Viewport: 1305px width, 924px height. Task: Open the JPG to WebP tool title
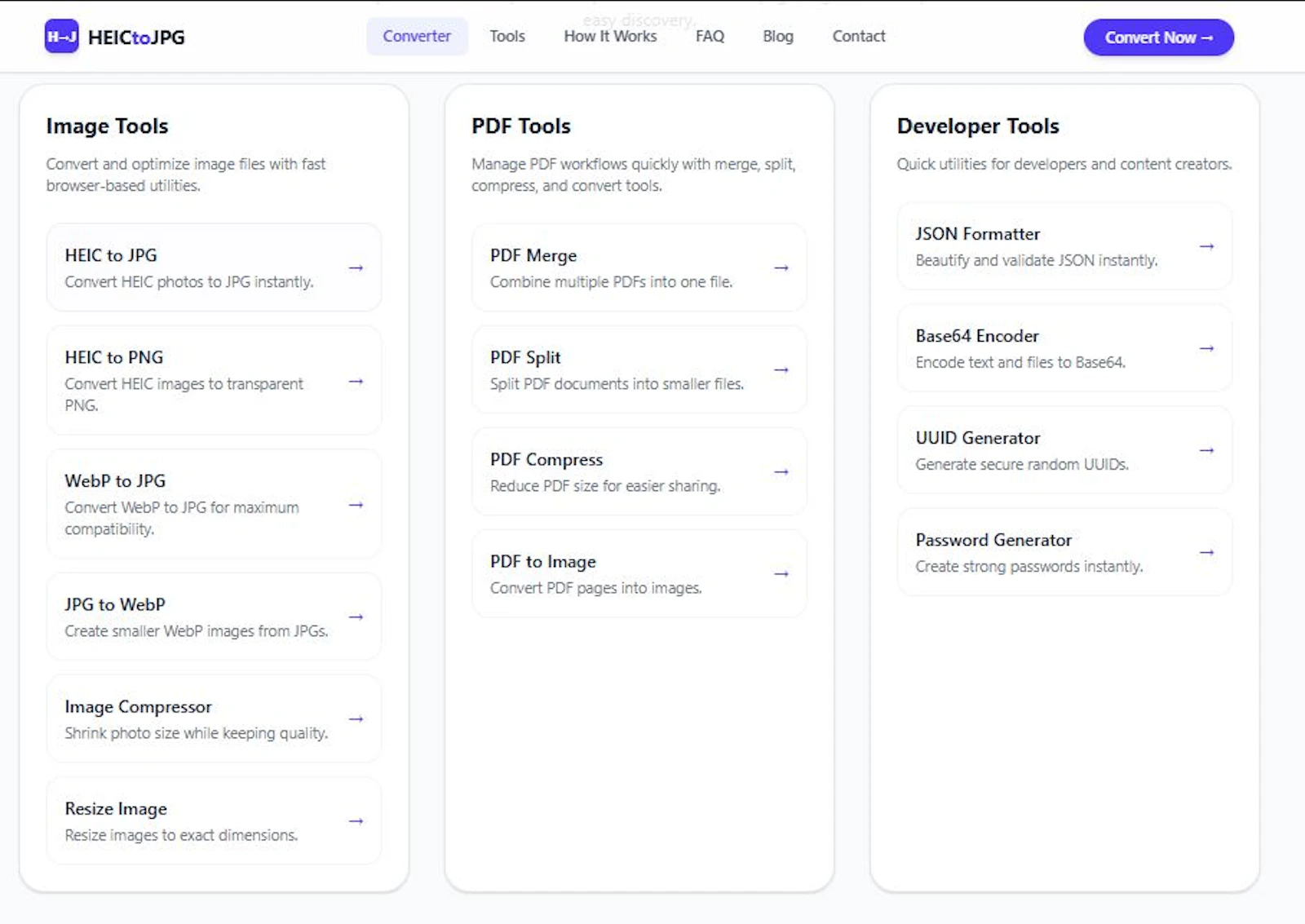point(115,605)
